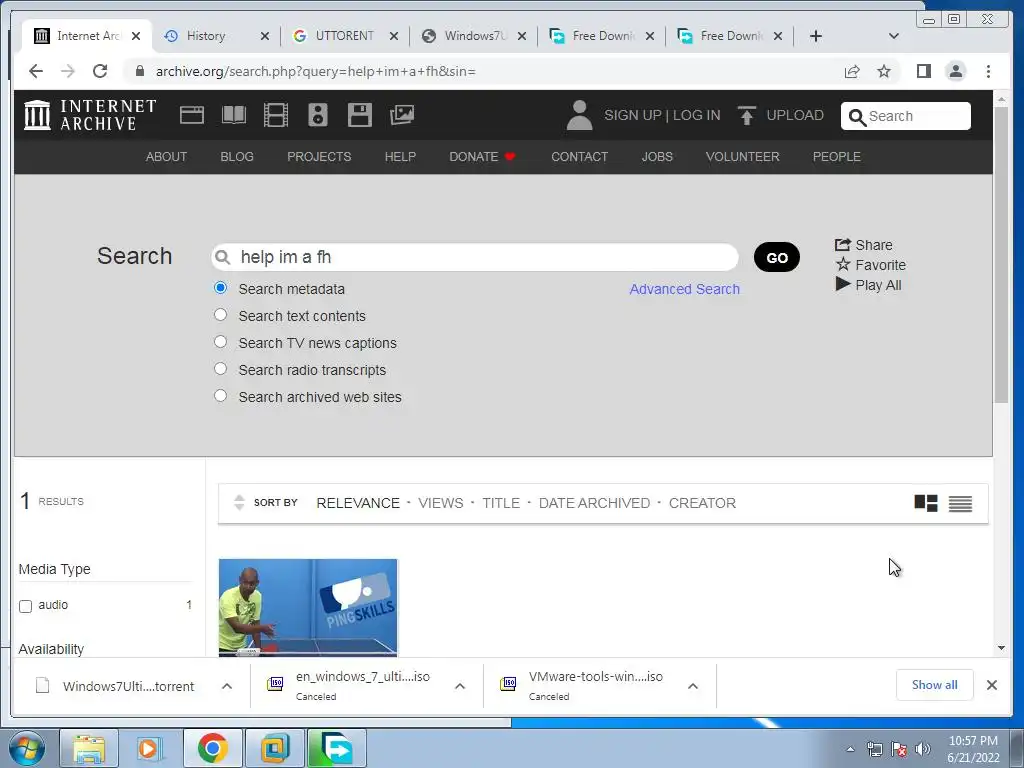This screenshot has height=768, width=1024.
Task: Expand en_windows_7_ulti iso download options
Action: 460,686
